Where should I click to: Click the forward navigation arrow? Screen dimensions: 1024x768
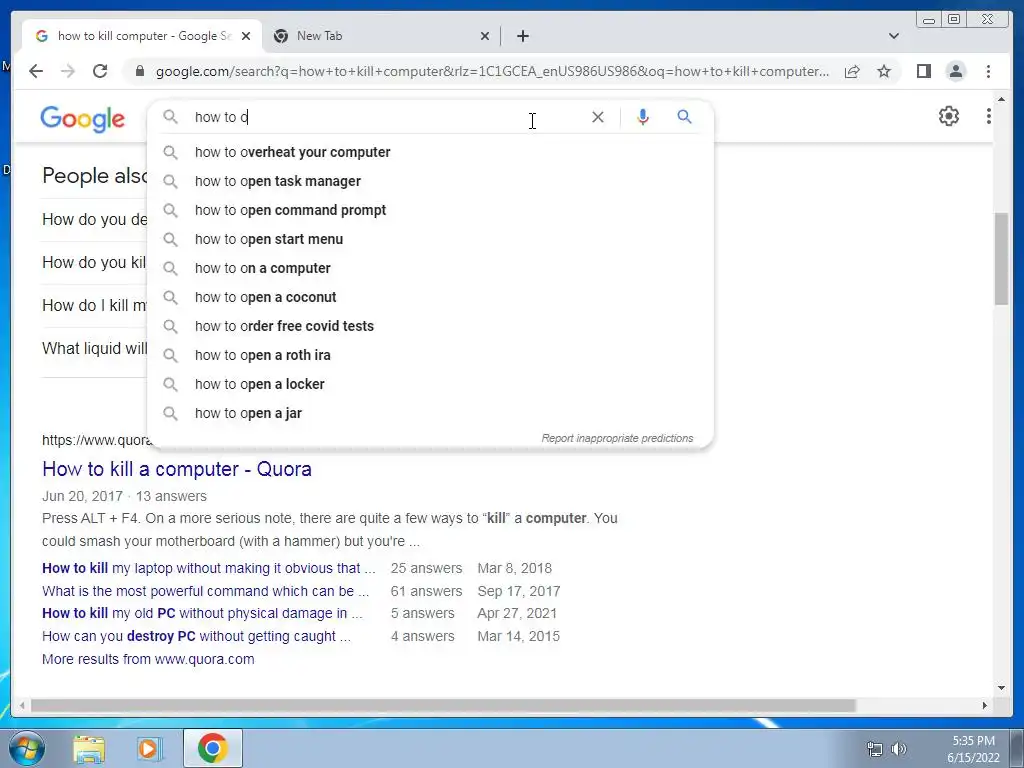pos(68,71)
